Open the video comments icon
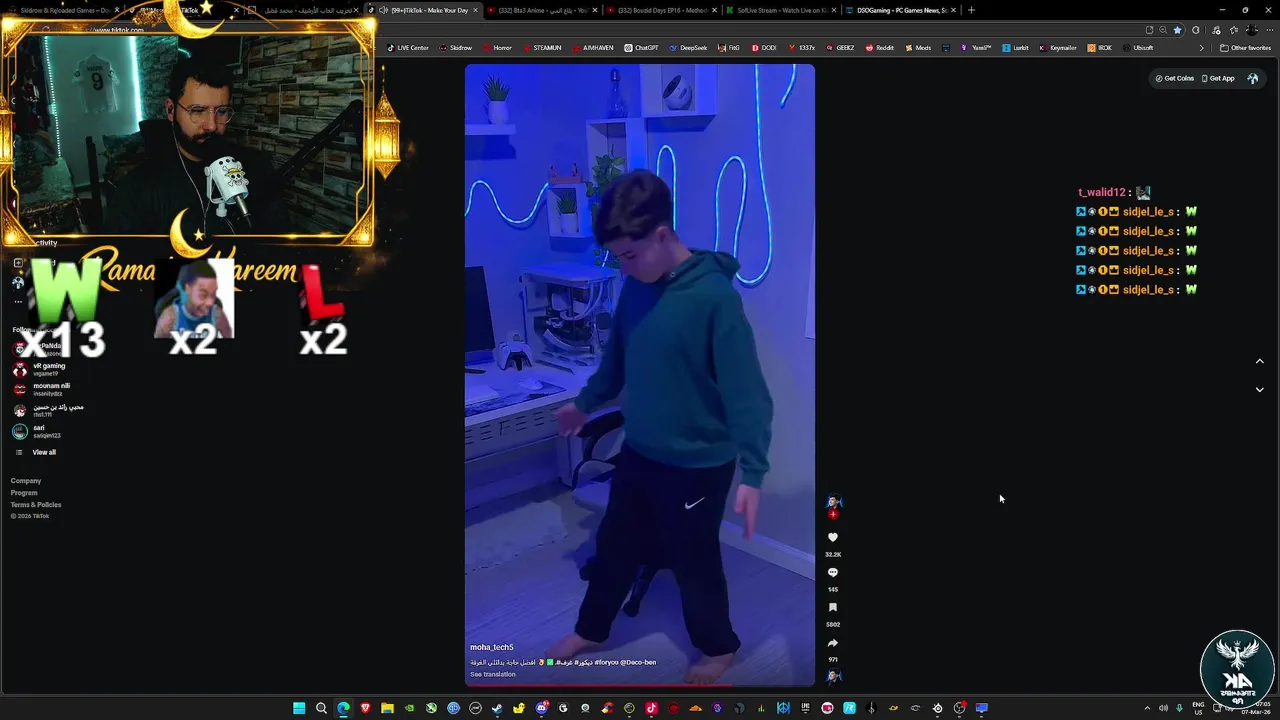1280x720 pixels. tap(832, 572)
